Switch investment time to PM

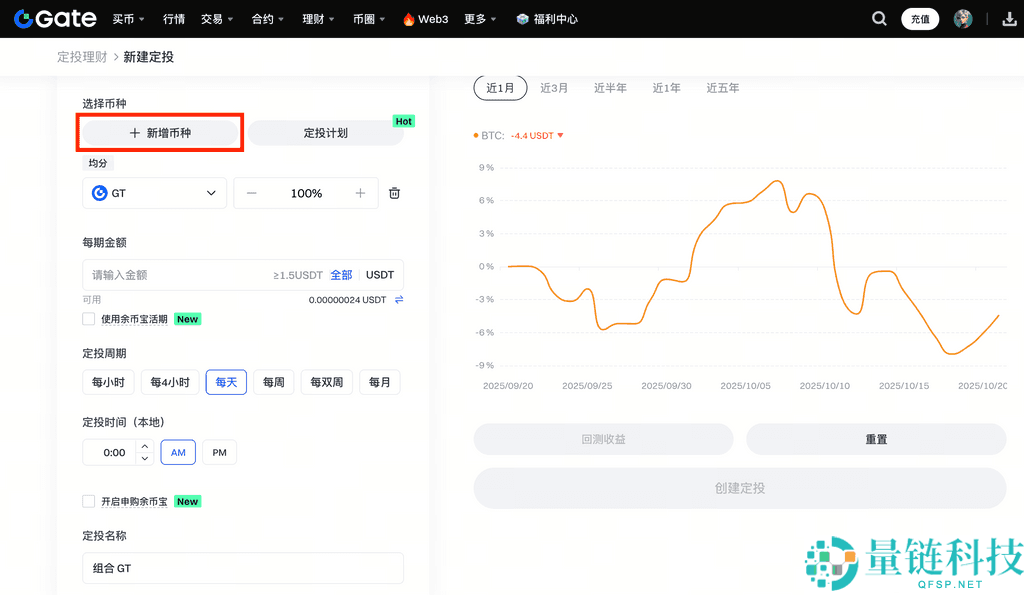219,452
